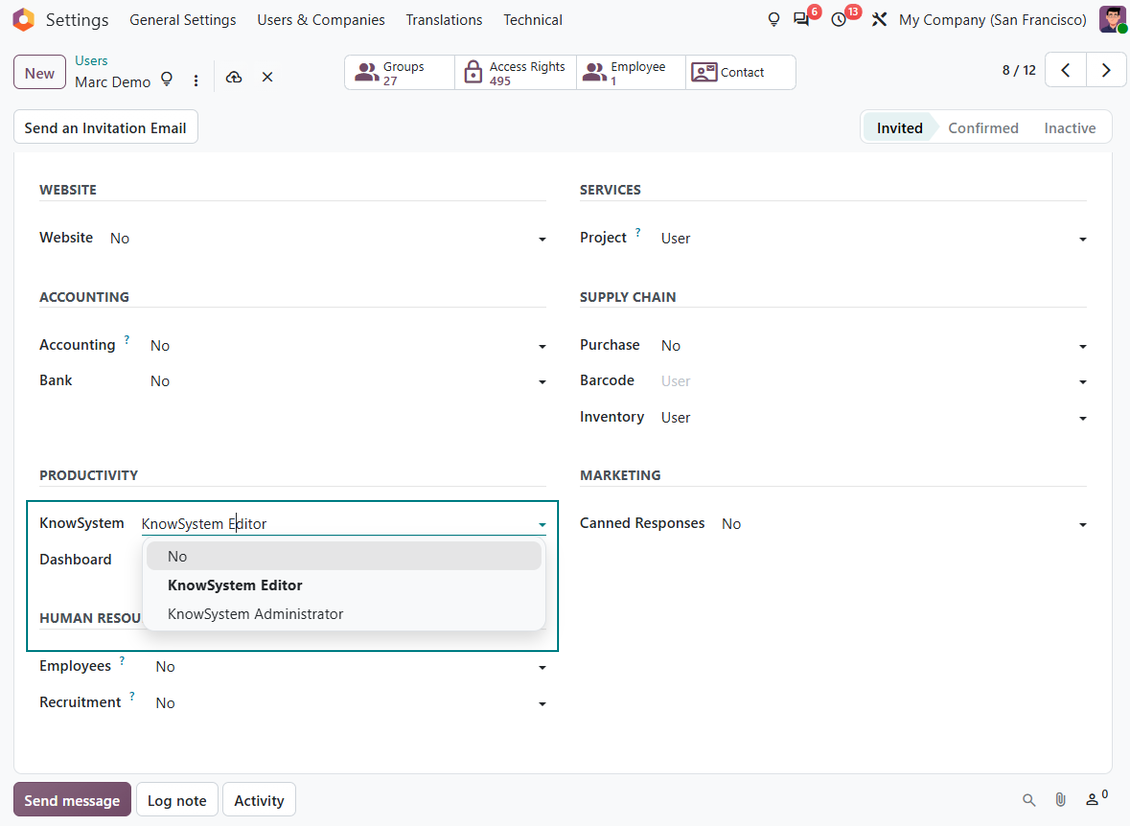Choose KnowSystem Editor option
Image resolution: width=1130 pixels, height=826 pixels.
point(344,585)
